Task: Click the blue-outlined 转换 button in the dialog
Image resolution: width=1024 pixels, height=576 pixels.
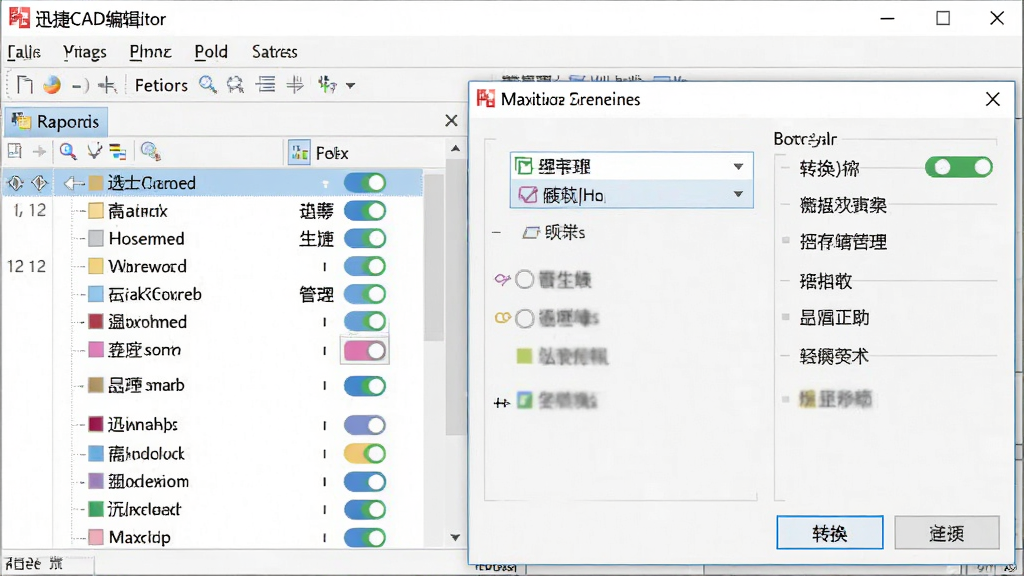Action: 829,533
